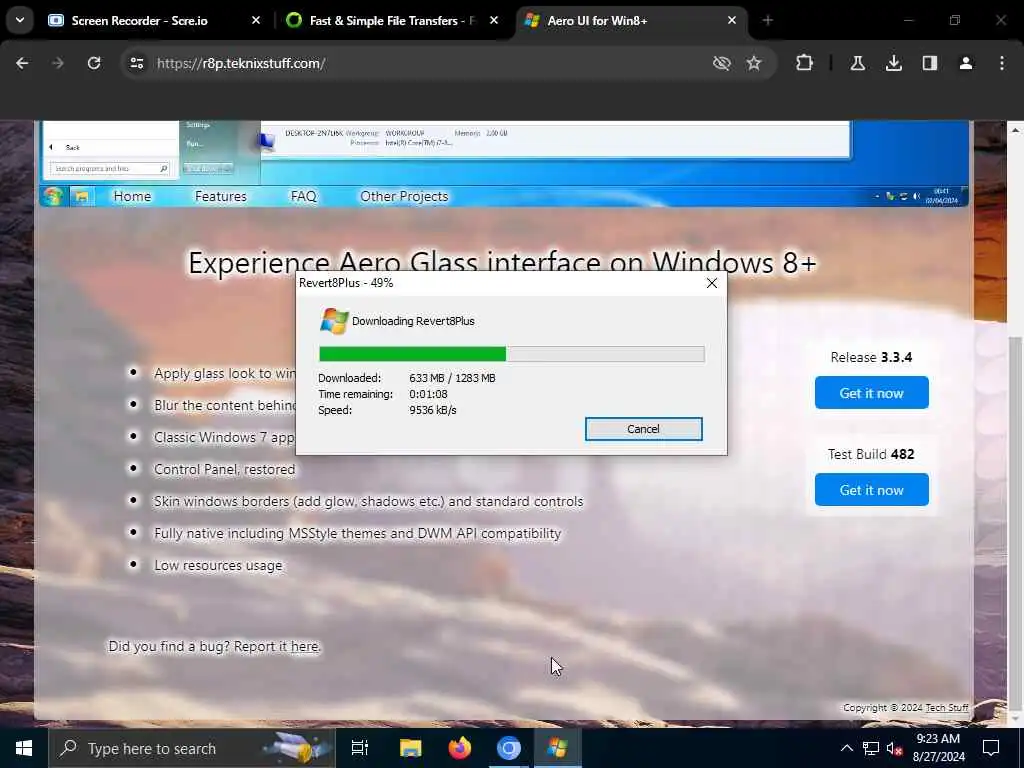Click the Windows 7 orb in page header
The image size is (1024, 768).
coord(53,197)
